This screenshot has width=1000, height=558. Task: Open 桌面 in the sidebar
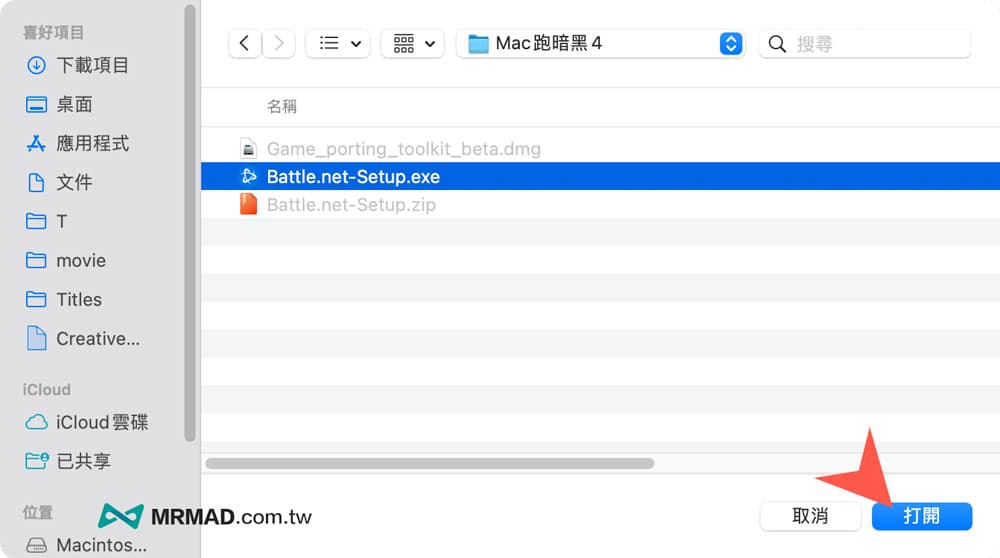click(74, 104)
